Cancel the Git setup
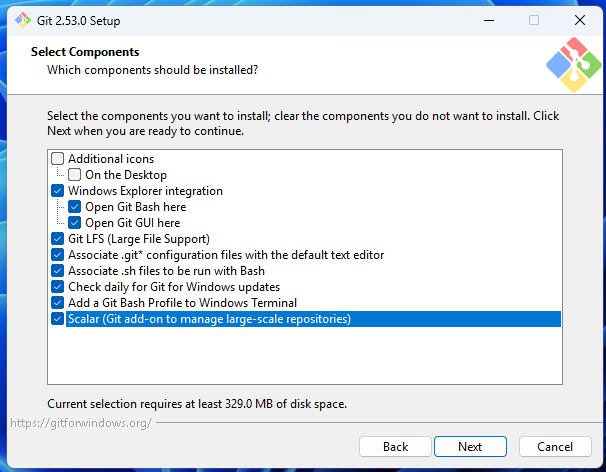This screenshot has width=606, height=472. pos(555,446)
